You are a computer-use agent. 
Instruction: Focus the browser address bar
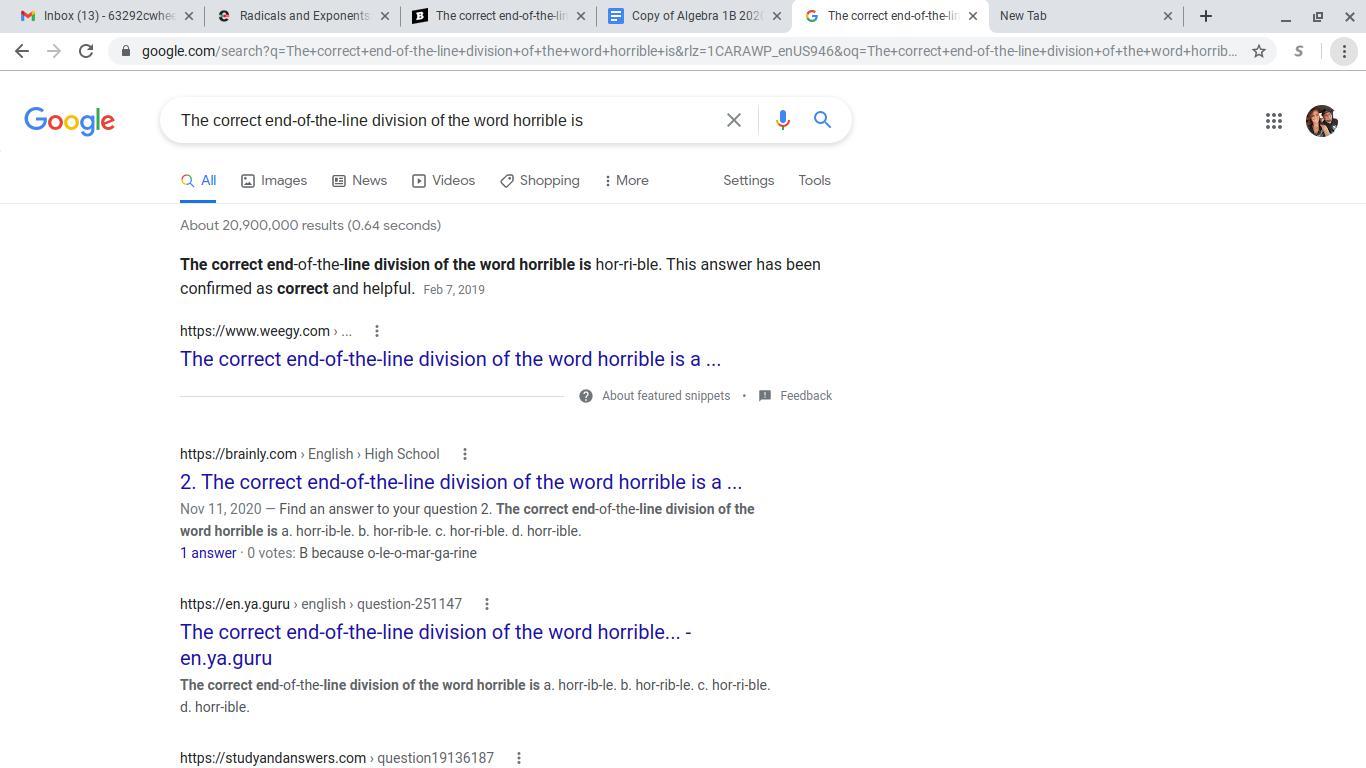pyautogui.click(x=689, y=51)
